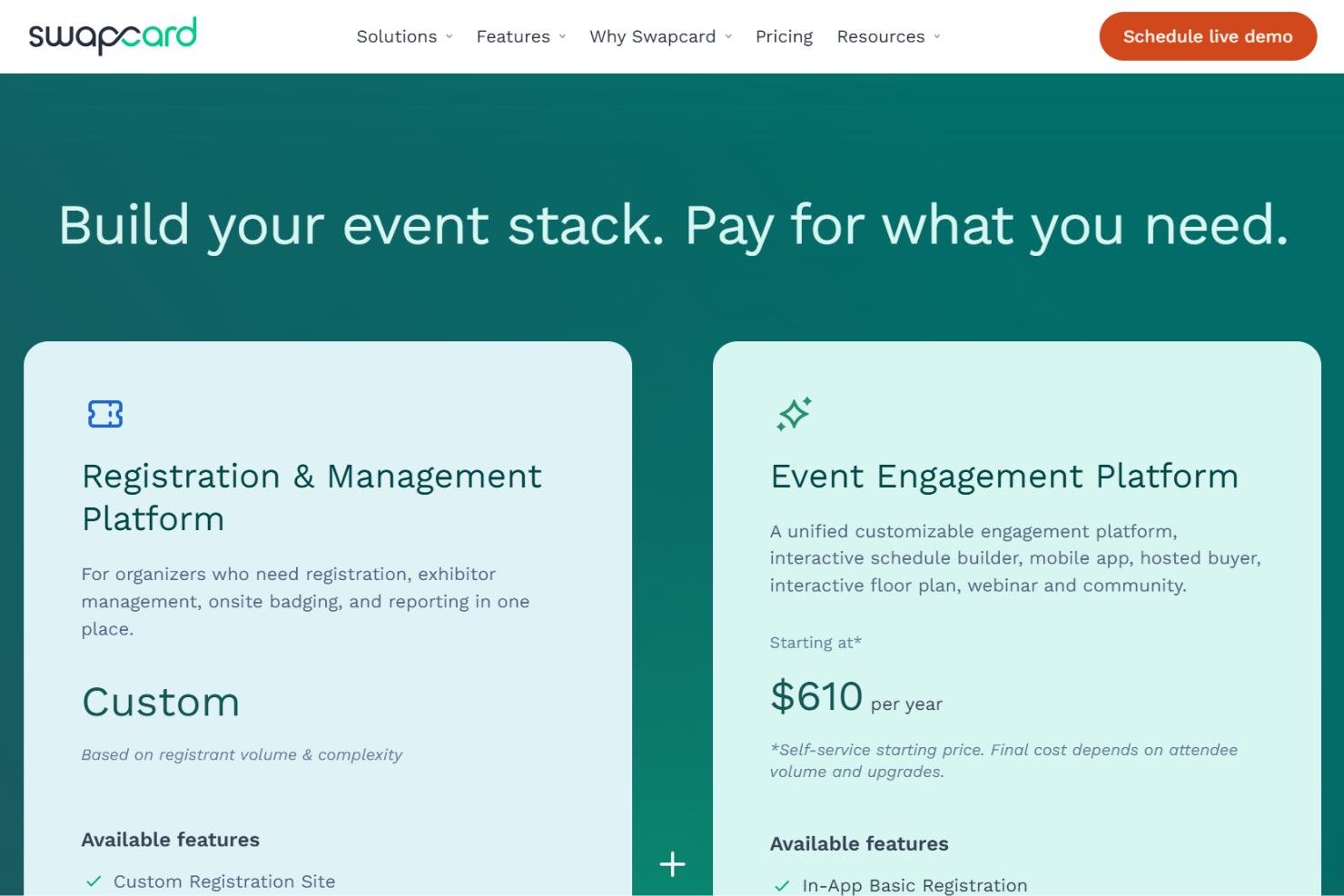Click 'Available features' in the Registration card
This screenshot has width=1344, height=896.
[171, 840]
